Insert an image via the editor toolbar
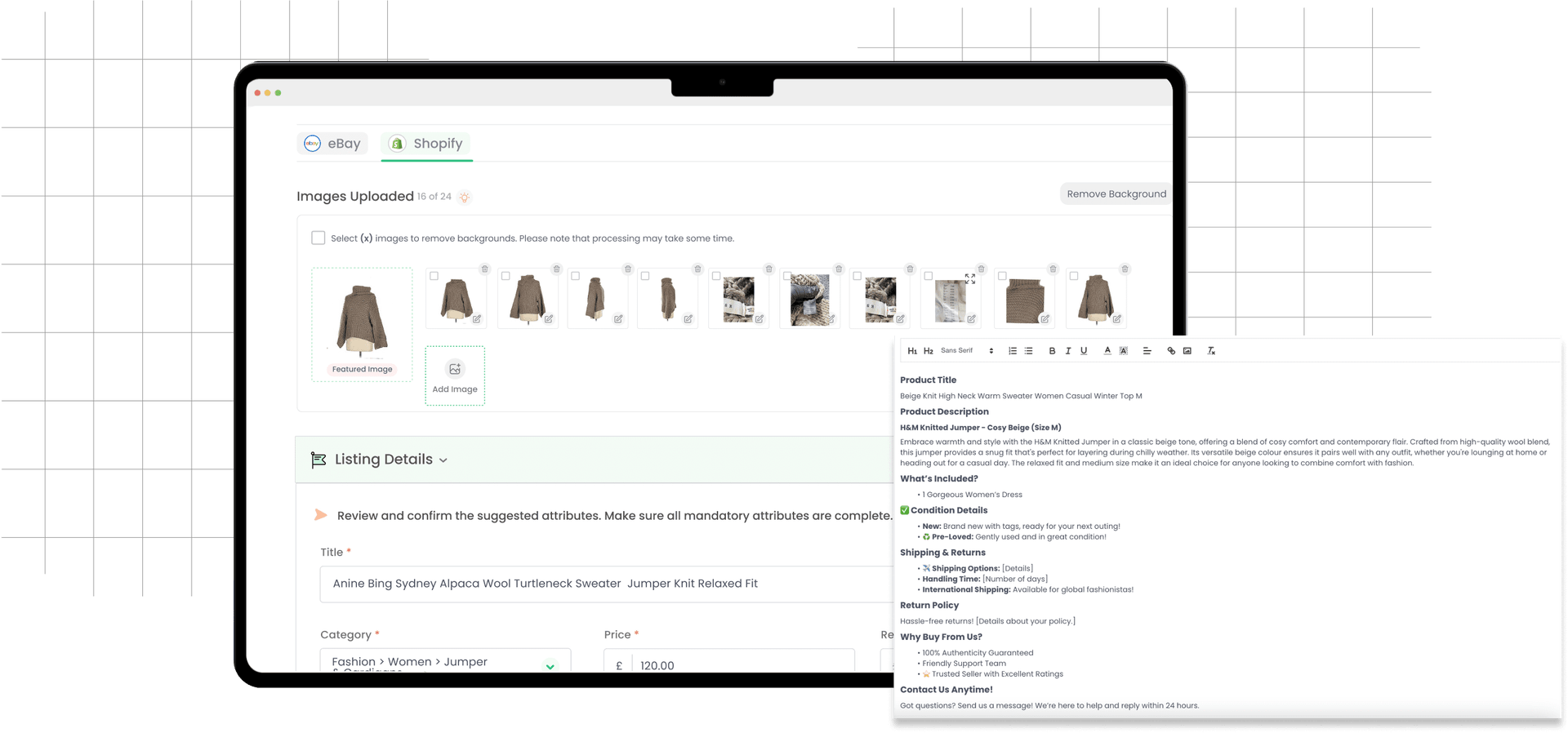Screen dimensions: 1568x733 [1187, 351]
